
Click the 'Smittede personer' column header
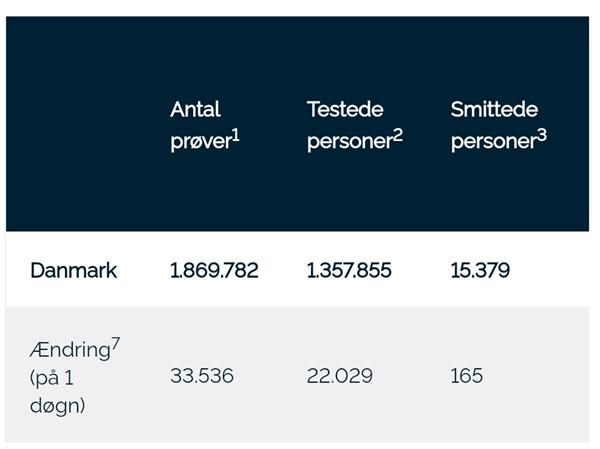point(499,126)
